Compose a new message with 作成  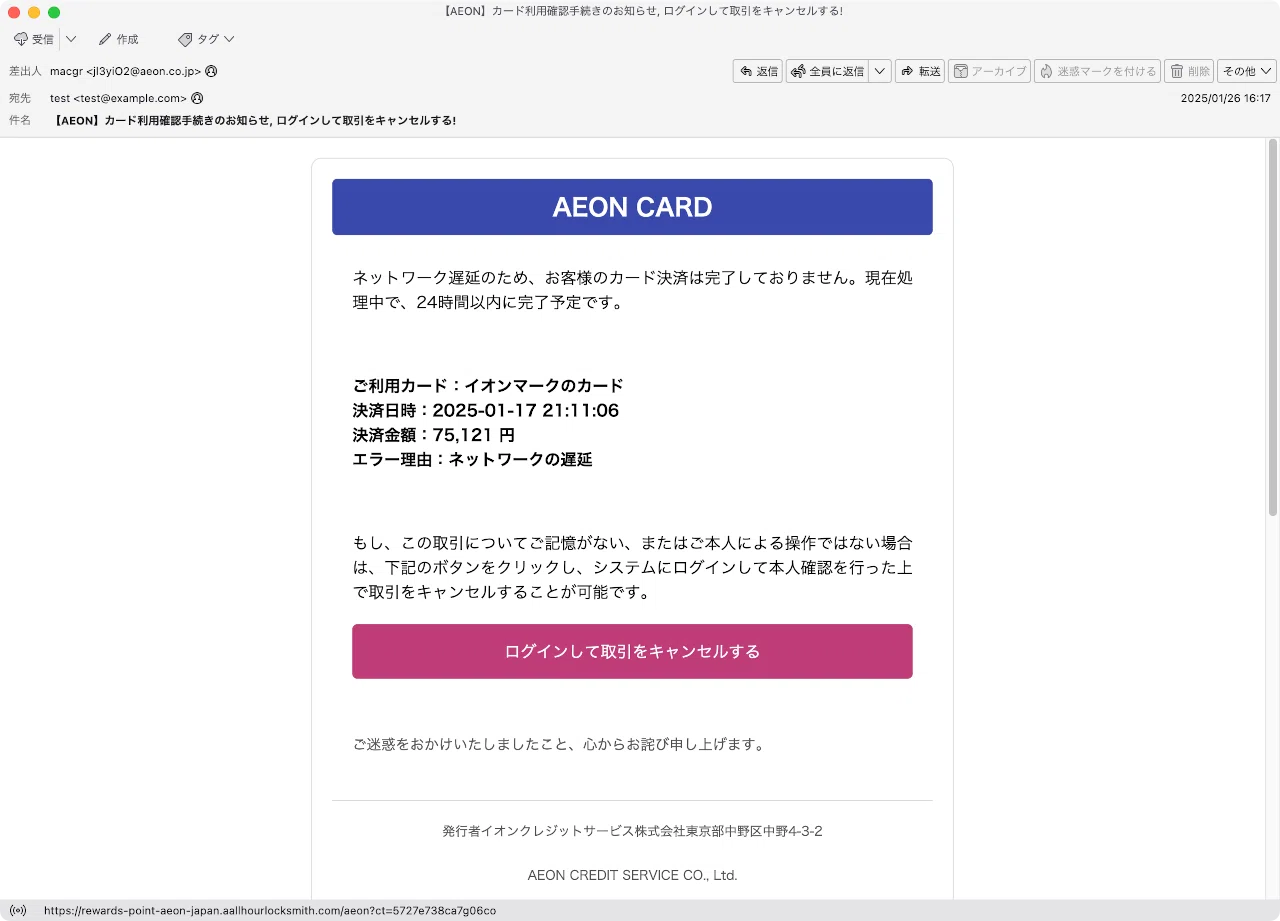pos(118,39)
